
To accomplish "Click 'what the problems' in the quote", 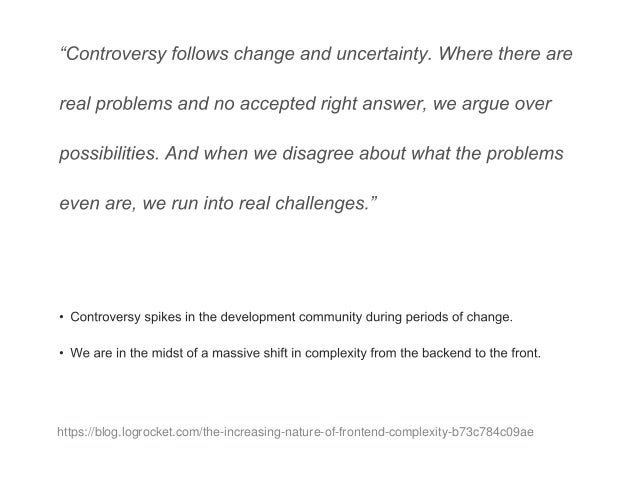I will 487,153.
